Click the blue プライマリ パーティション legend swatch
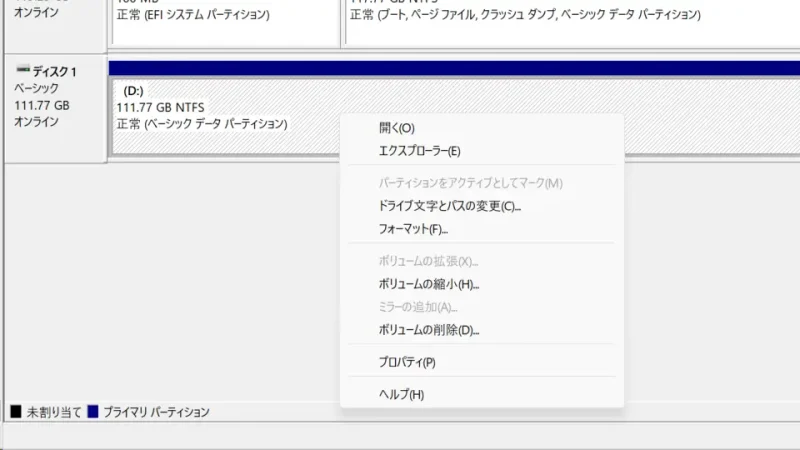Viewport: 800px width, 450px height. tap(93, 411)
